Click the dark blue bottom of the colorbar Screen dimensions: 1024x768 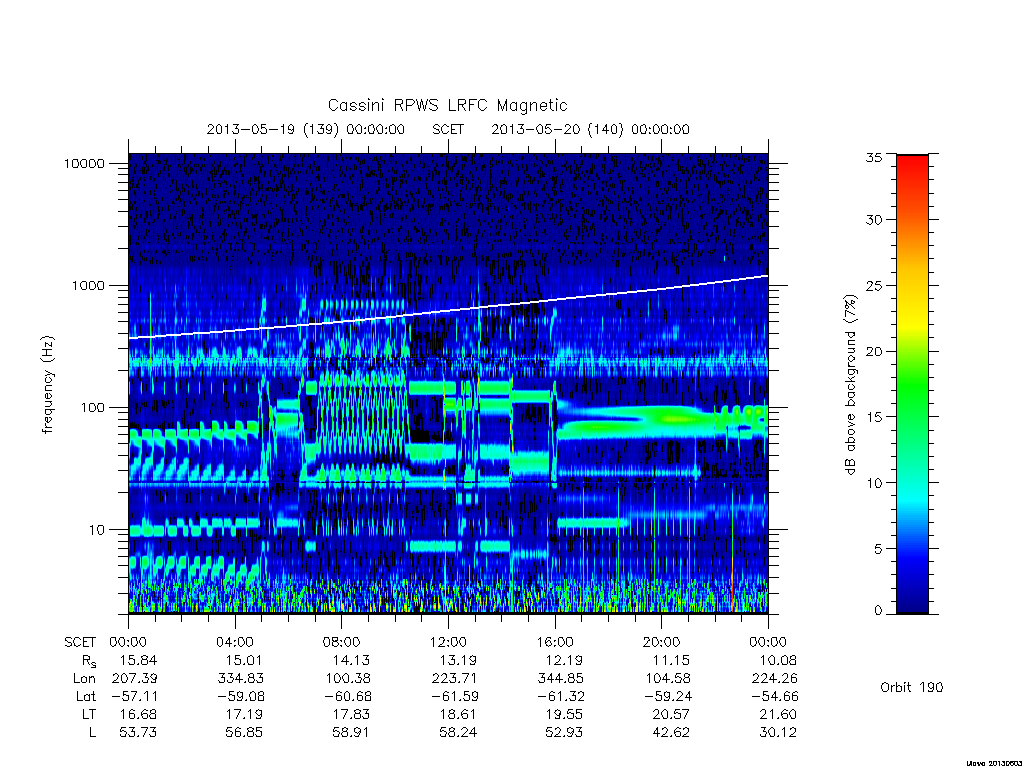coord(912,602)
